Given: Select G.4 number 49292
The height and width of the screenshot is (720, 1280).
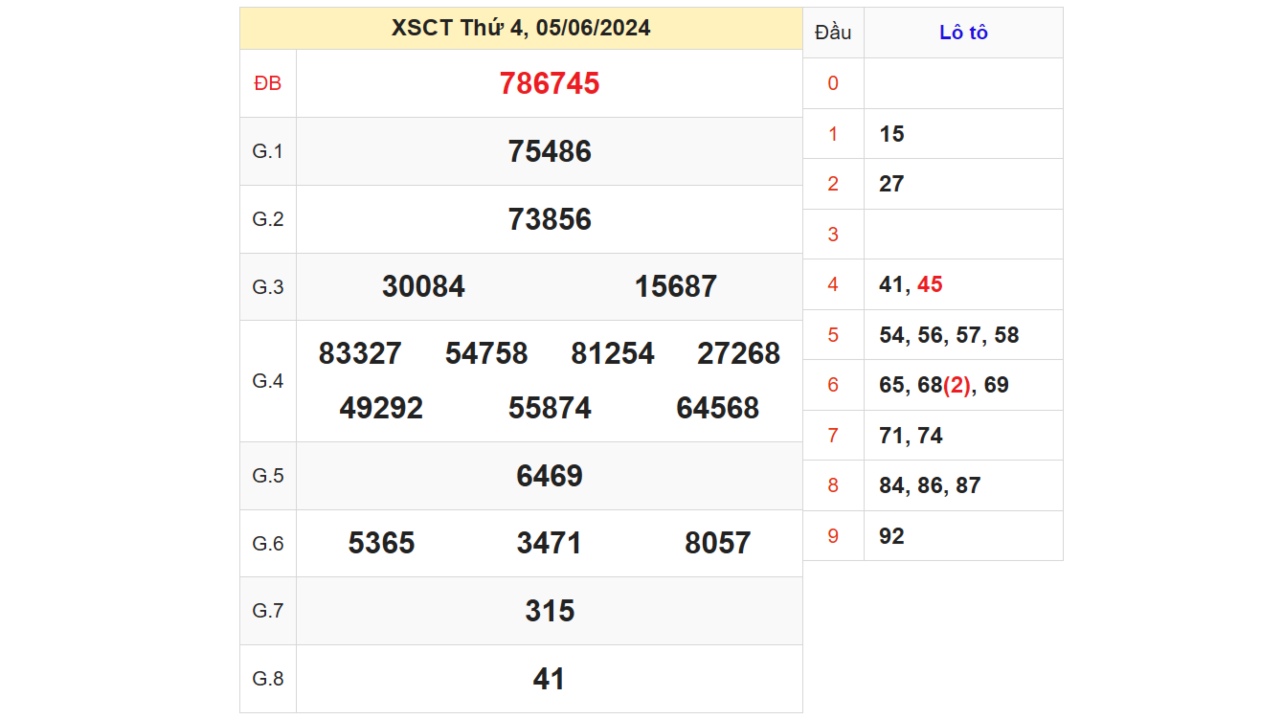Looking at the screenshot, I should tap(381, 409).
